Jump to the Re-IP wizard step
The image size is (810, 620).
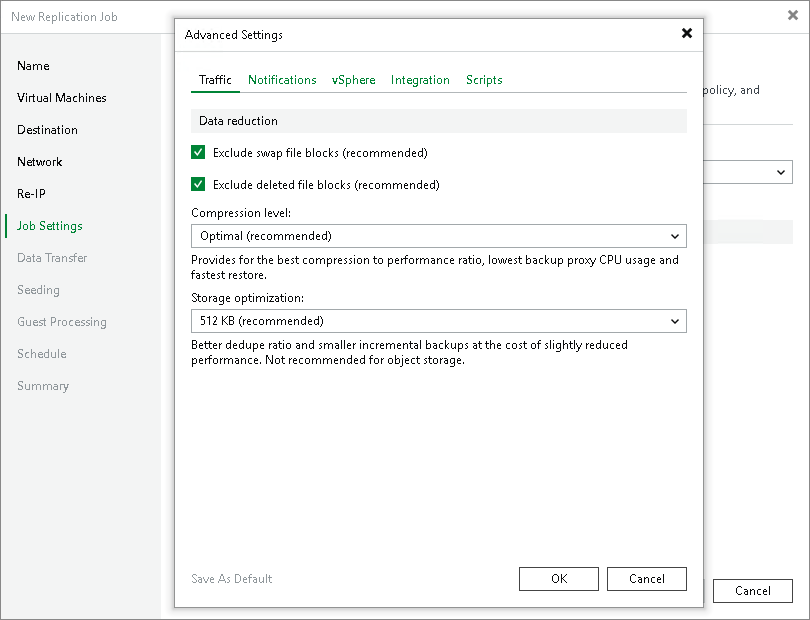31,194
